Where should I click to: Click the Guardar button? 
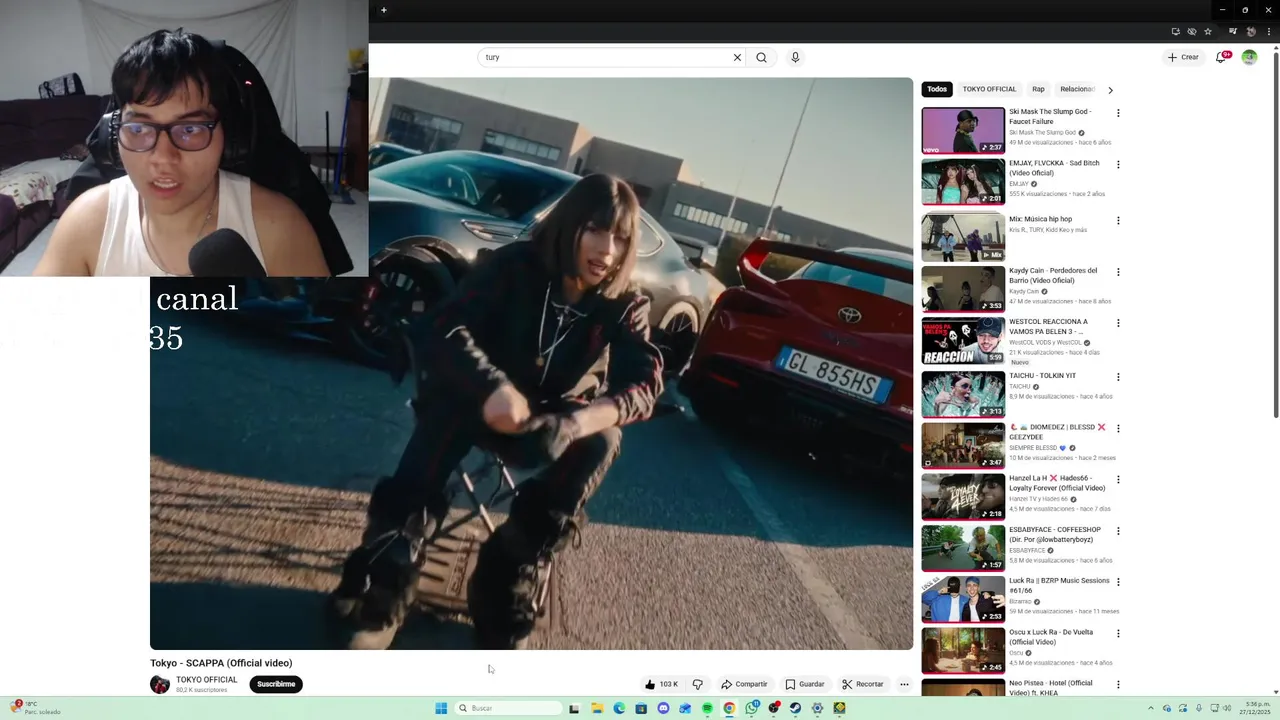tap(805, 684)
